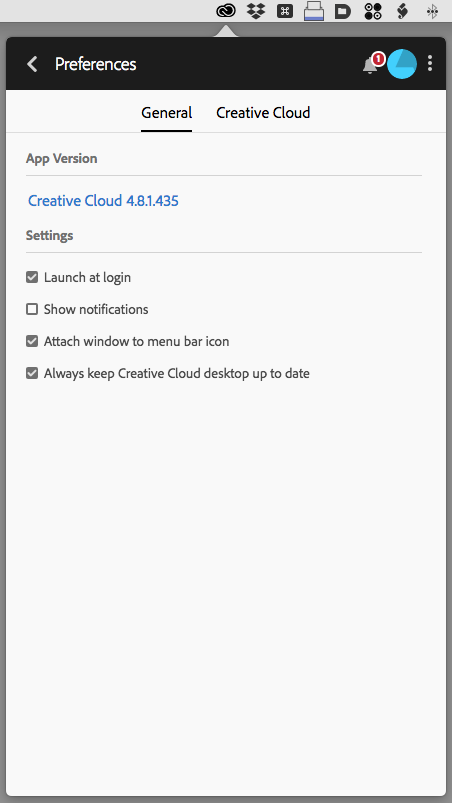The width and height of the screenshot is (452, 803).
Task: Click the command-key menu bar icon
Action: click(x=285, y=11)
